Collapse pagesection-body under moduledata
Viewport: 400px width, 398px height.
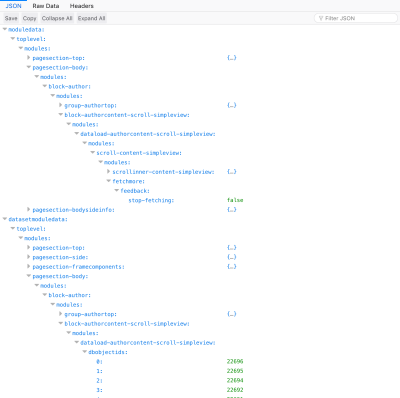coord(29,67)
